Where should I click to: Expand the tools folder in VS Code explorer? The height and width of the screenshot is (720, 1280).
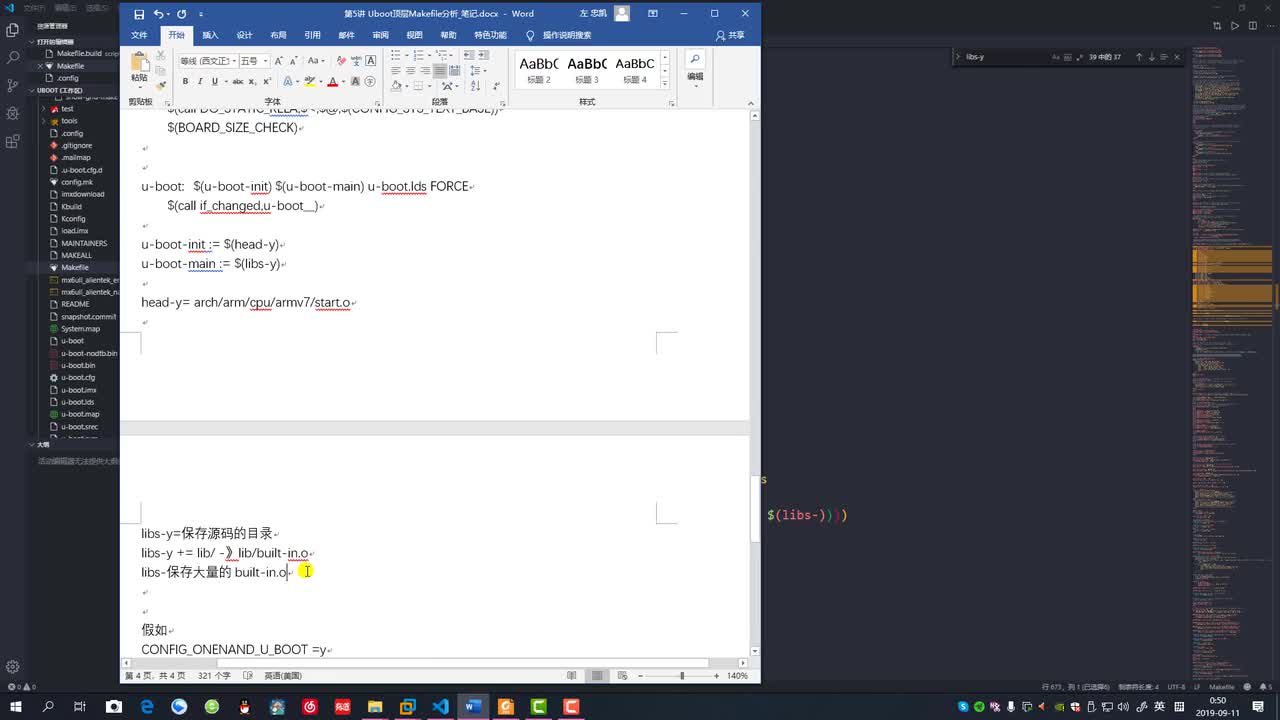tap(70, 121)
